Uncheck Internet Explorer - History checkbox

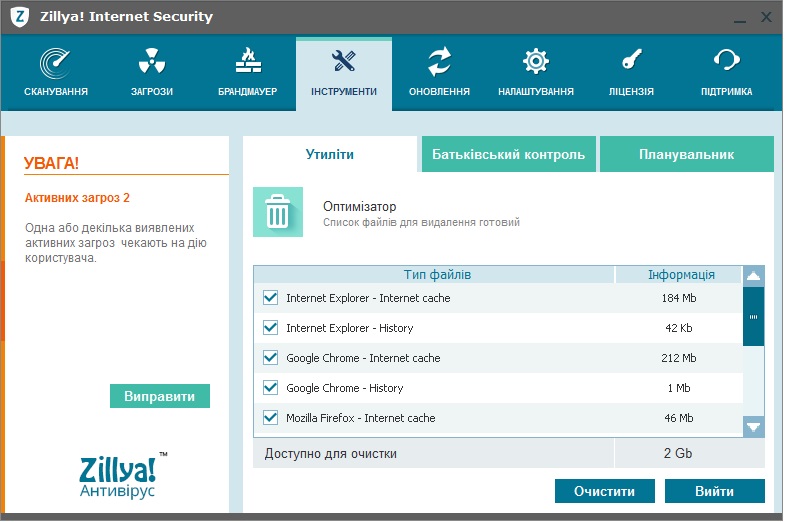tap(270, 328)
